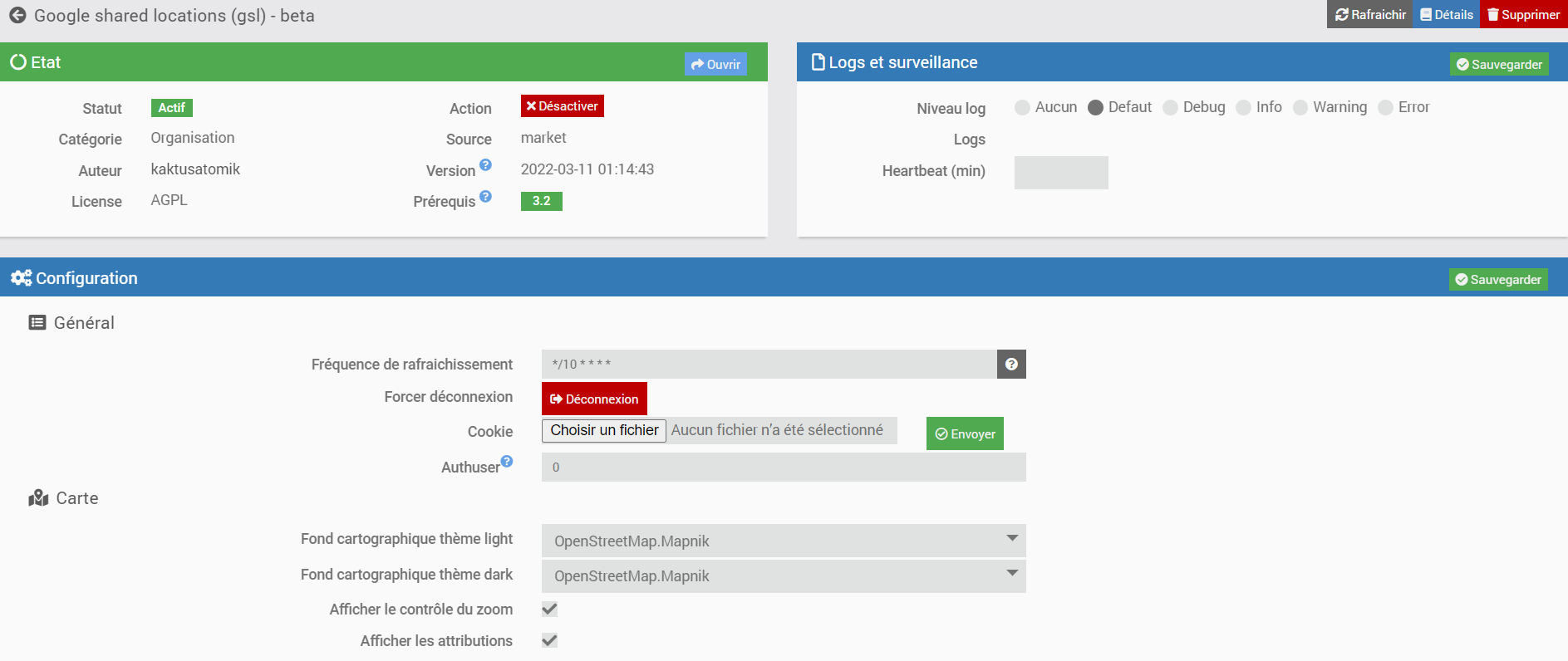Click the Prérequis help question mark icon
This screenshot has height=661, width=1568.
(x=486, y=197)
